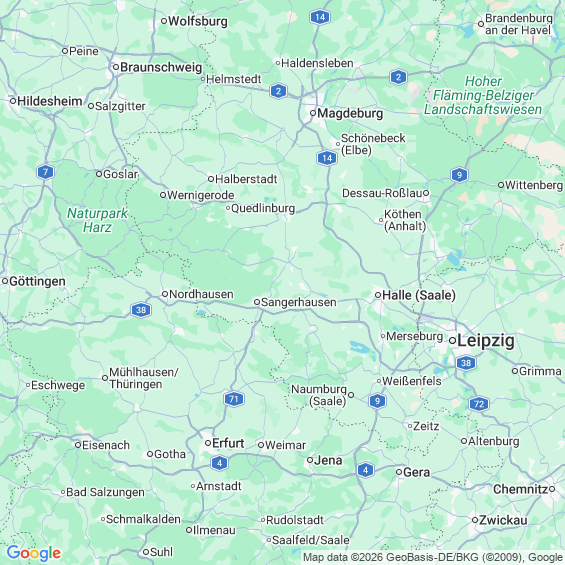Click the A38 shield near Nordhausen

(x=141, y=310)
